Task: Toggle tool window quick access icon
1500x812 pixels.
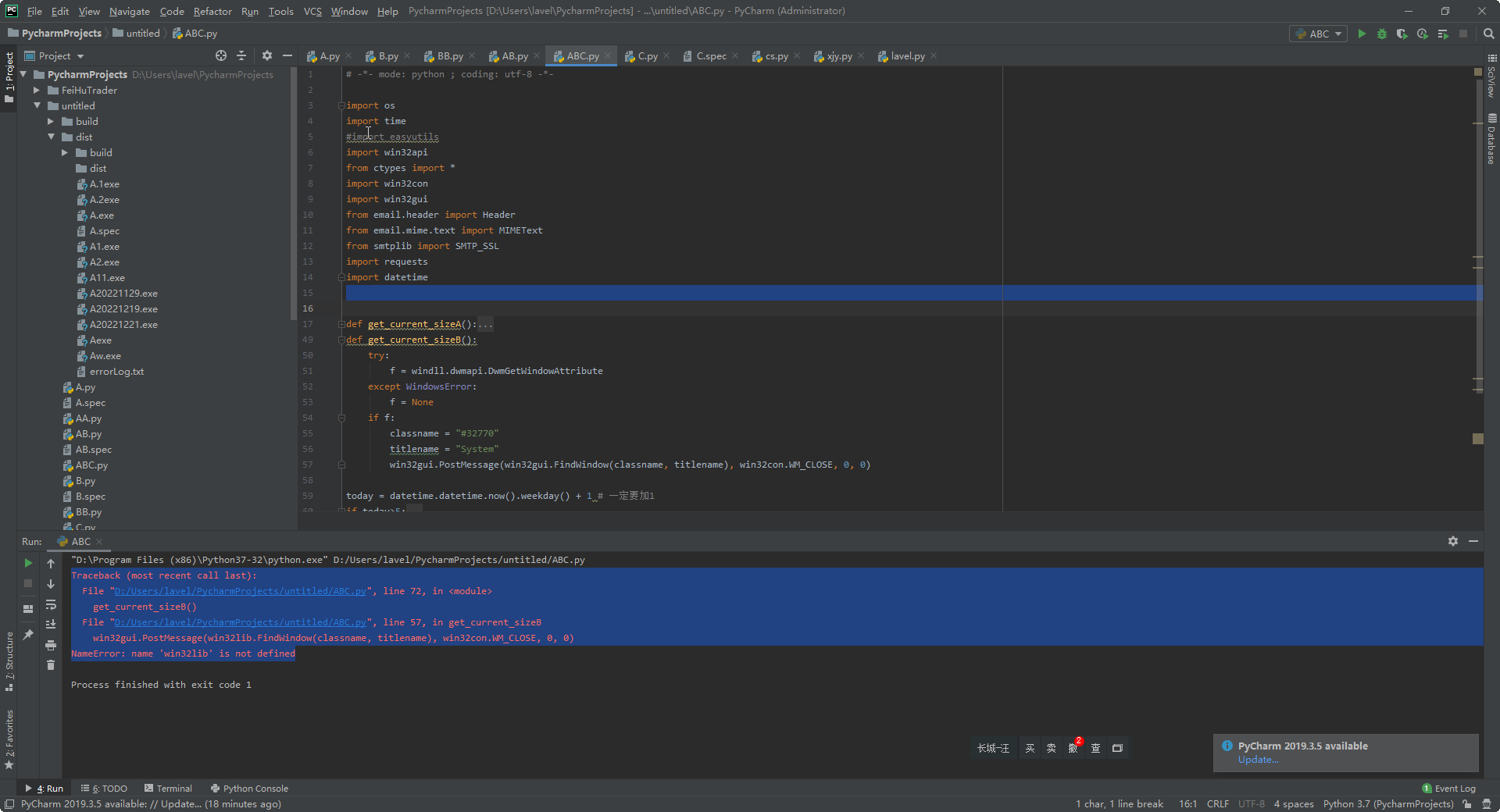Action: pyautogui.click(x=9, y=804)
